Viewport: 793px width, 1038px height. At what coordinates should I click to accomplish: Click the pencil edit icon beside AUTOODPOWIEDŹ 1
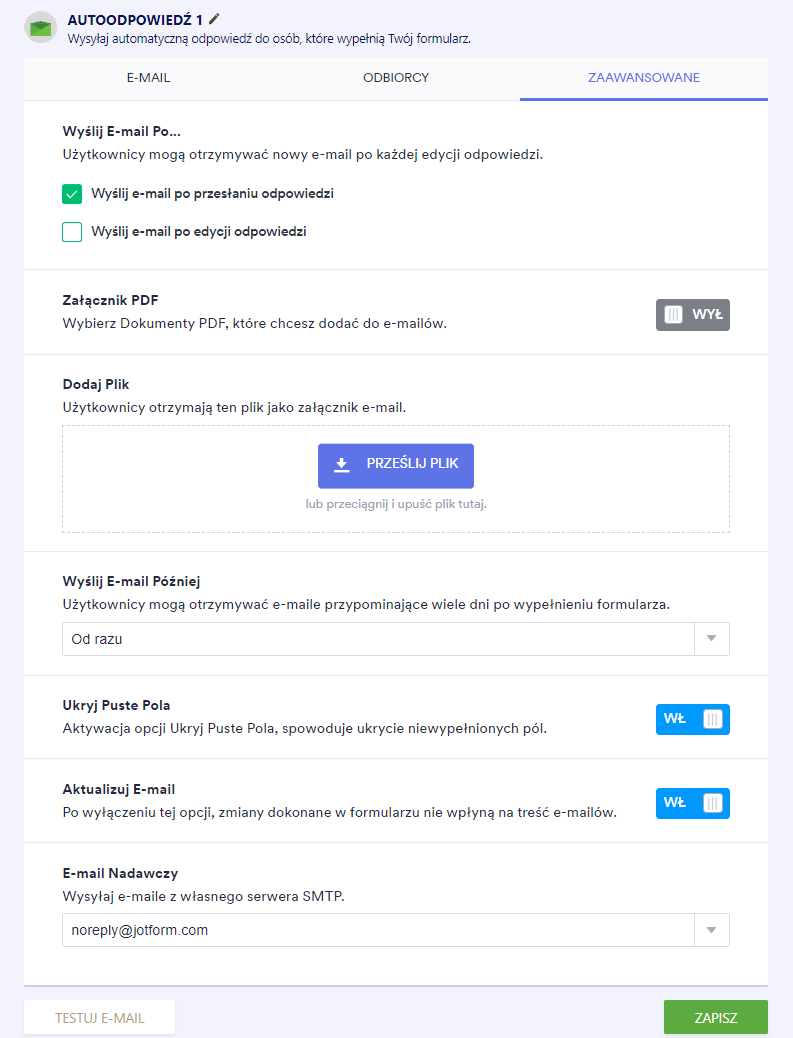tap(215, 19)
